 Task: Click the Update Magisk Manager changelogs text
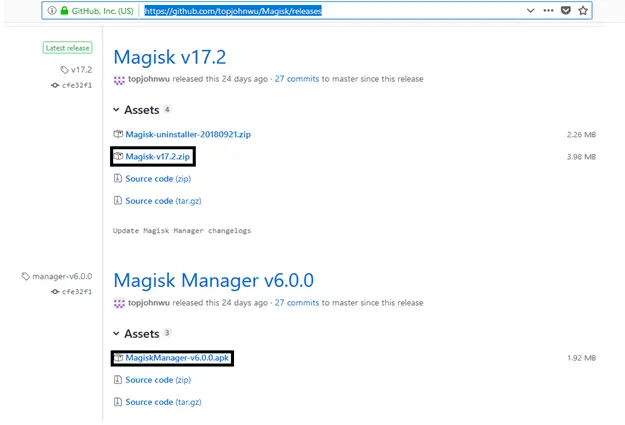(x=182, y=231)
